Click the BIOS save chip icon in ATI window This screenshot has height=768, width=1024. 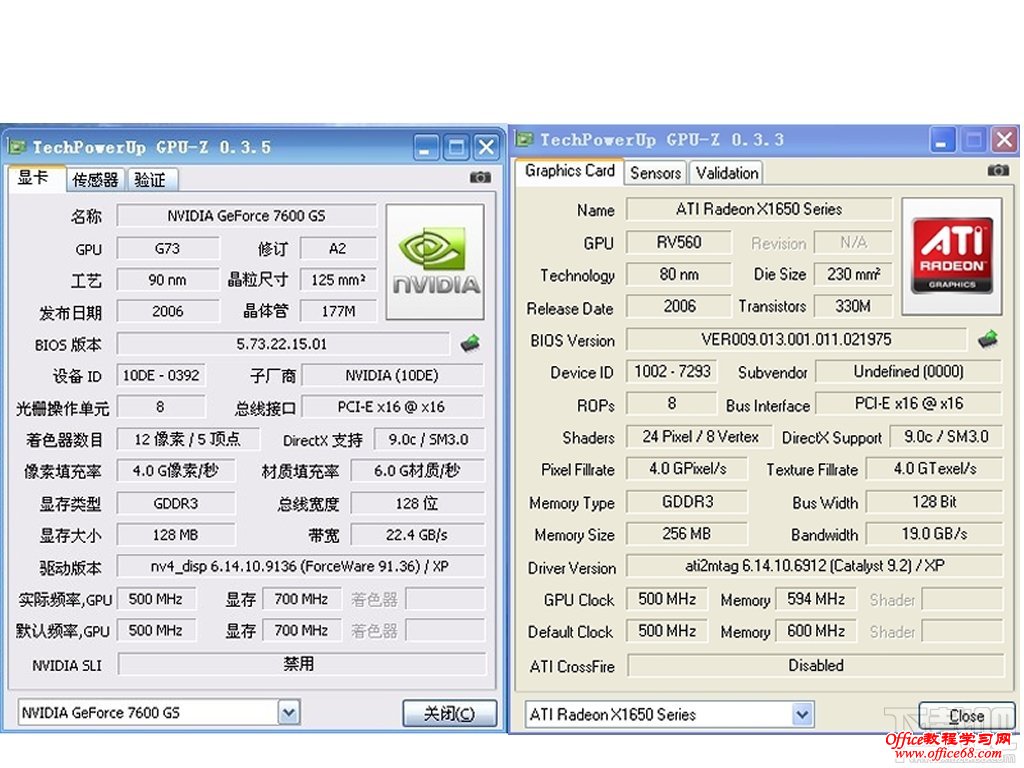(x=987, y=338)
